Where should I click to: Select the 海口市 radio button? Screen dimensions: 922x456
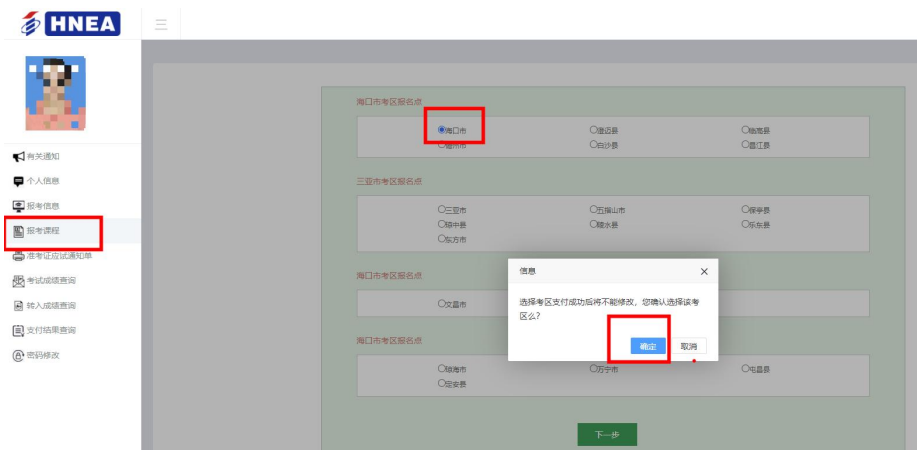click(441, 130)
